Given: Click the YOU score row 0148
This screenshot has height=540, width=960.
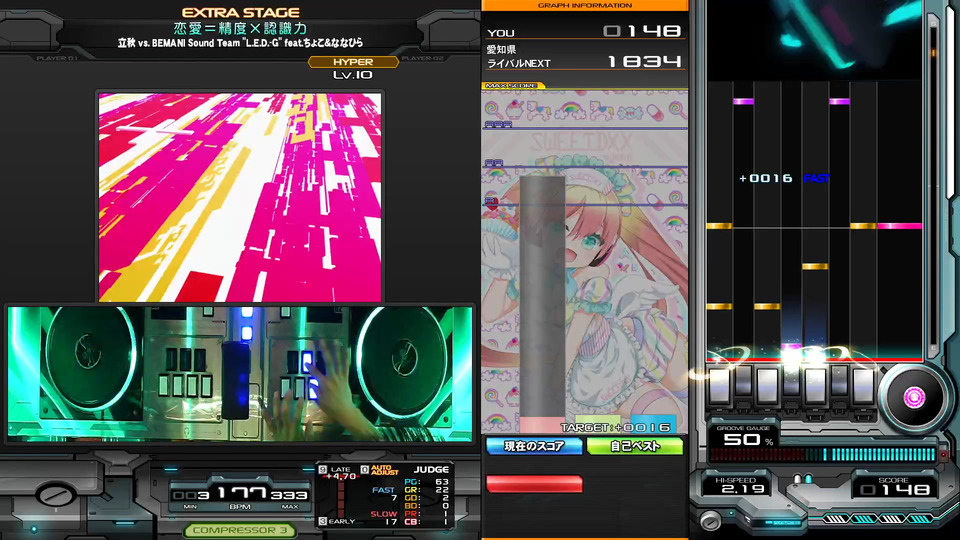Looking at the screenshot, I should [x=584, y=31].
